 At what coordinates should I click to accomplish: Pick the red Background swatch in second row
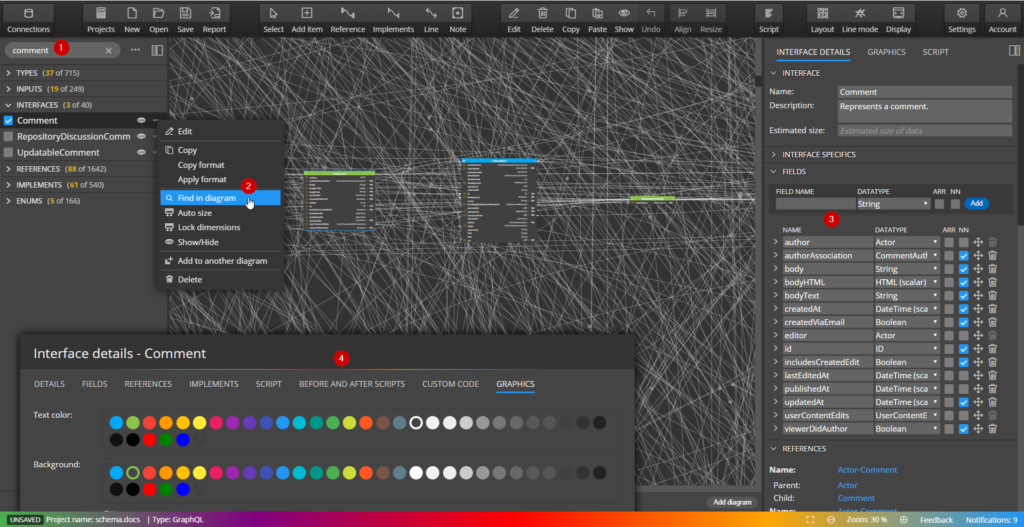tap(150, 489)
